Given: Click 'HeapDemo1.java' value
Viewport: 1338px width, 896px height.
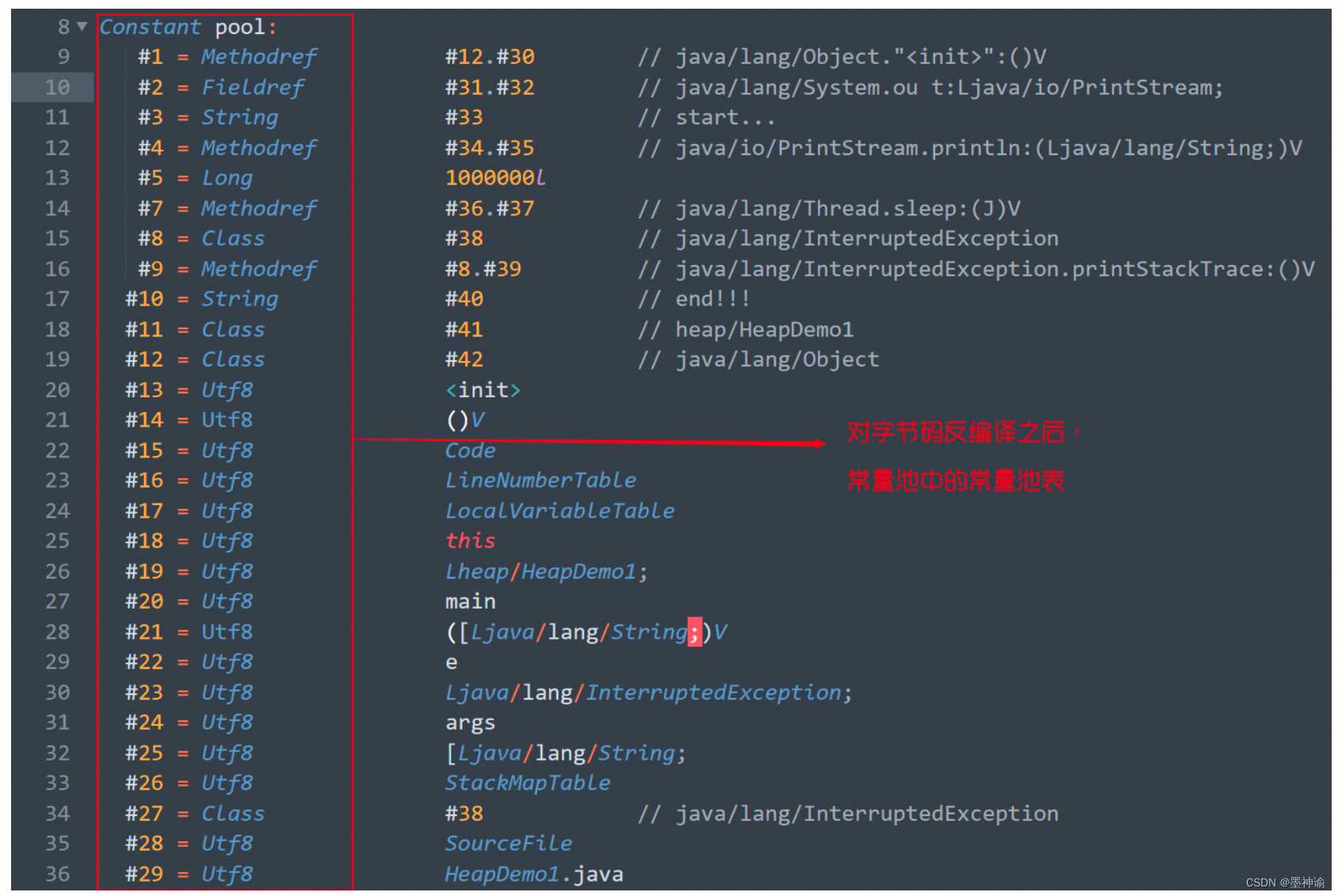Looking at the screenshot, I should click(534, 874).
